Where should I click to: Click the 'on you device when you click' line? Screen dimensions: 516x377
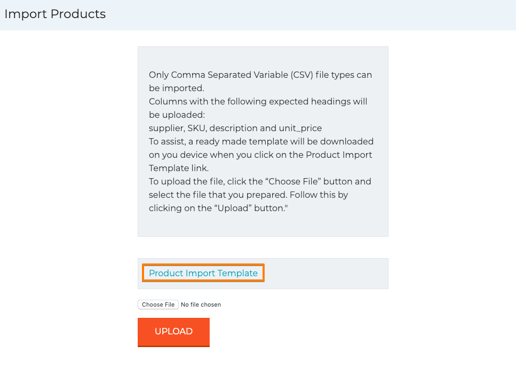click(x=260, y=155)
